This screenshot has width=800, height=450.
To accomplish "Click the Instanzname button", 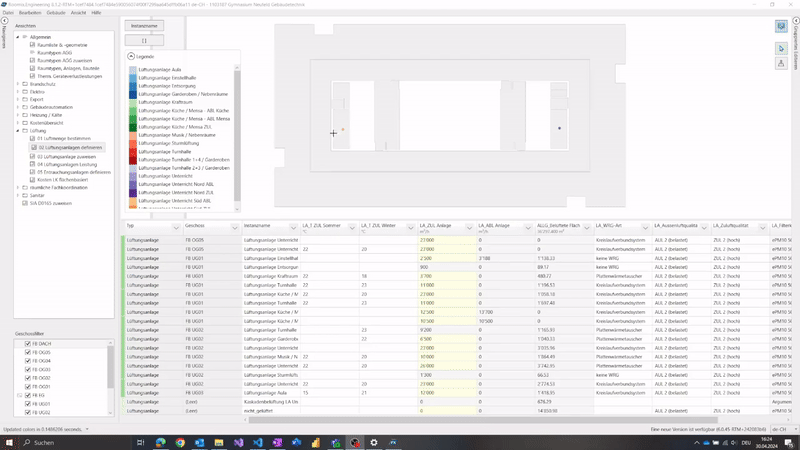I will [146, 25].
